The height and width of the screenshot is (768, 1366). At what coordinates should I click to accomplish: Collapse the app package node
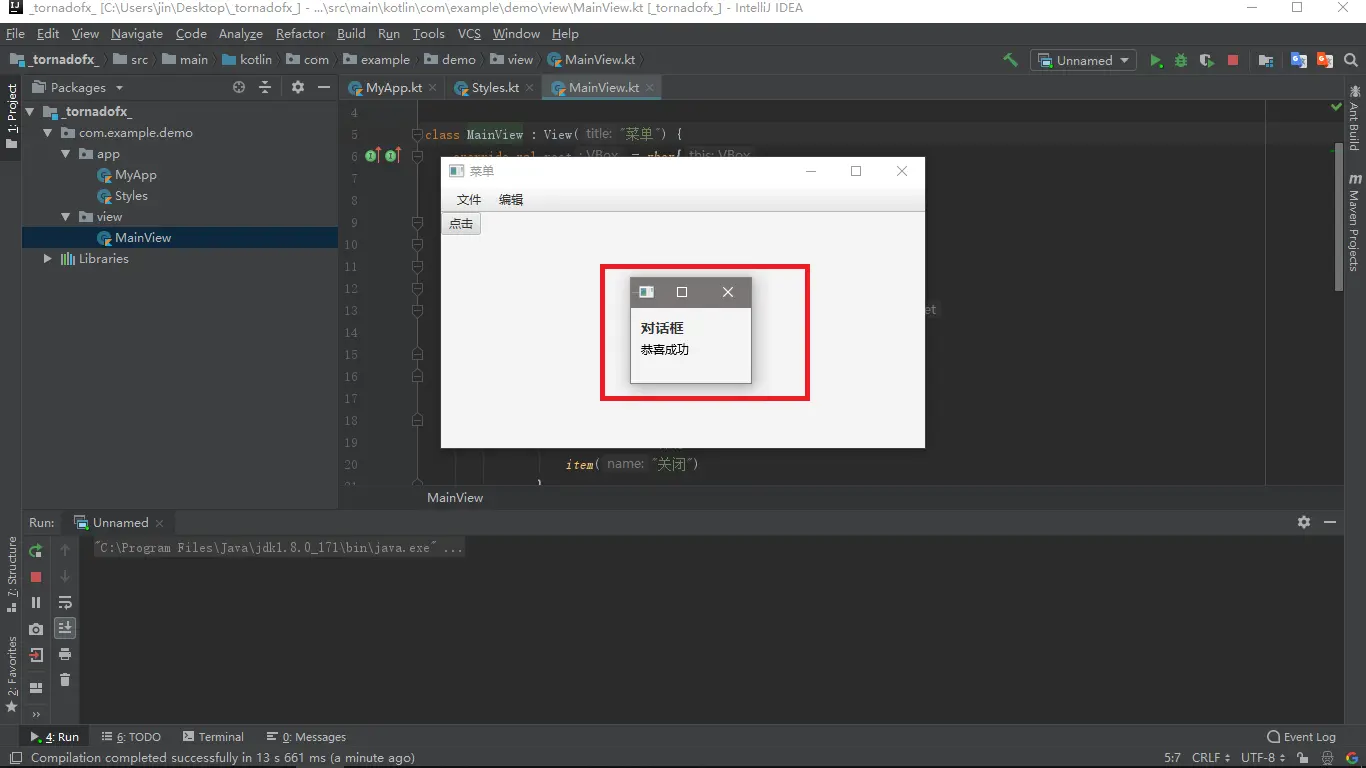coord(65,154)
